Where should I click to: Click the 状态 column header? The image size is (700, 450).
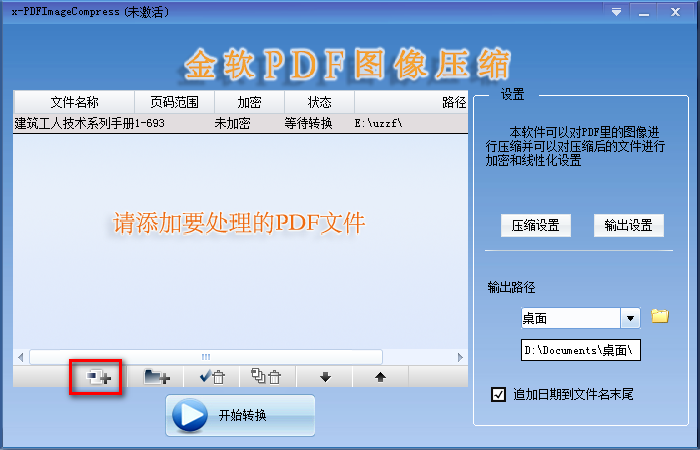[320, 102]
